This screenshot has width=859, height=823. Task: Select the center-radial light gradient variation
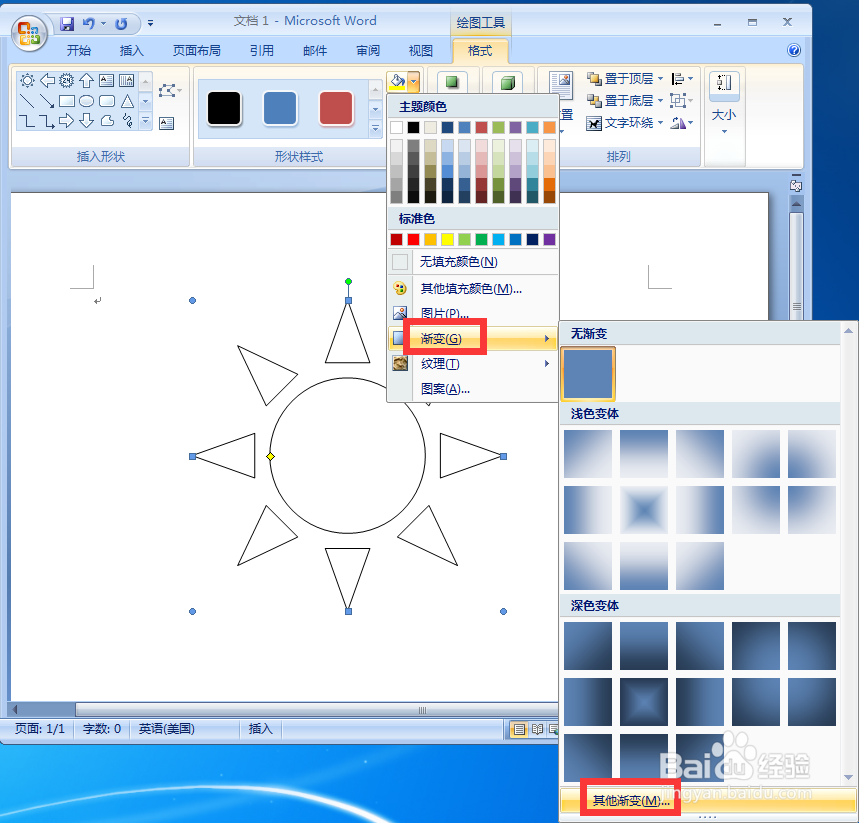tap(644, 510)
